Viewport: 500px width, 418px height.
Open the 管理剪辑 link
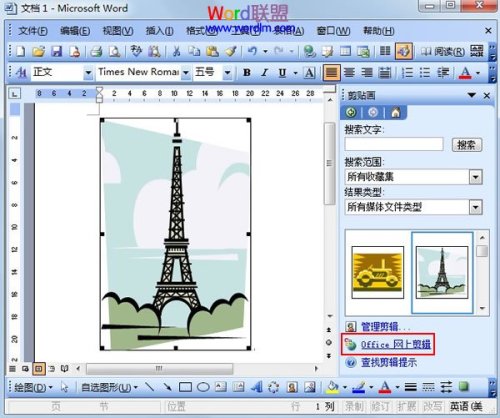pos(385,327)
